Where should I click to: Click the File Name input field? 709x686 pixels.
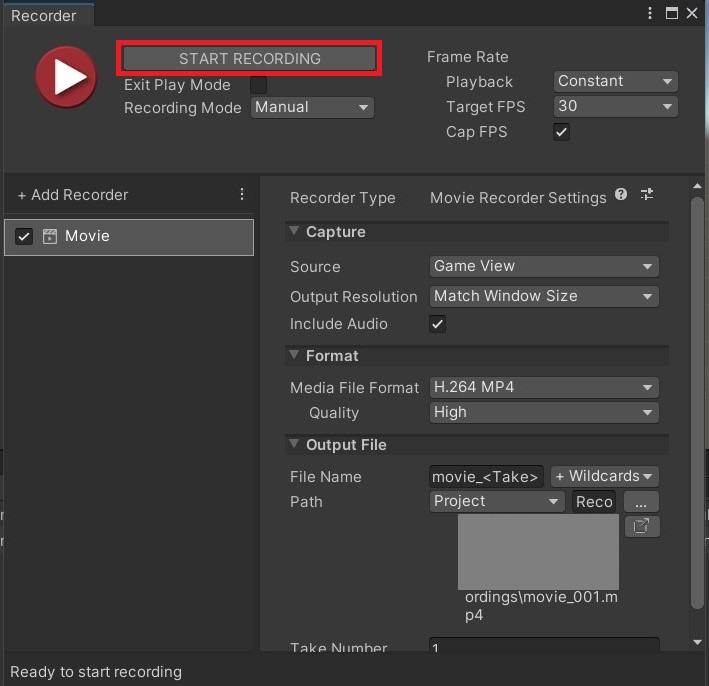(486, 477)
